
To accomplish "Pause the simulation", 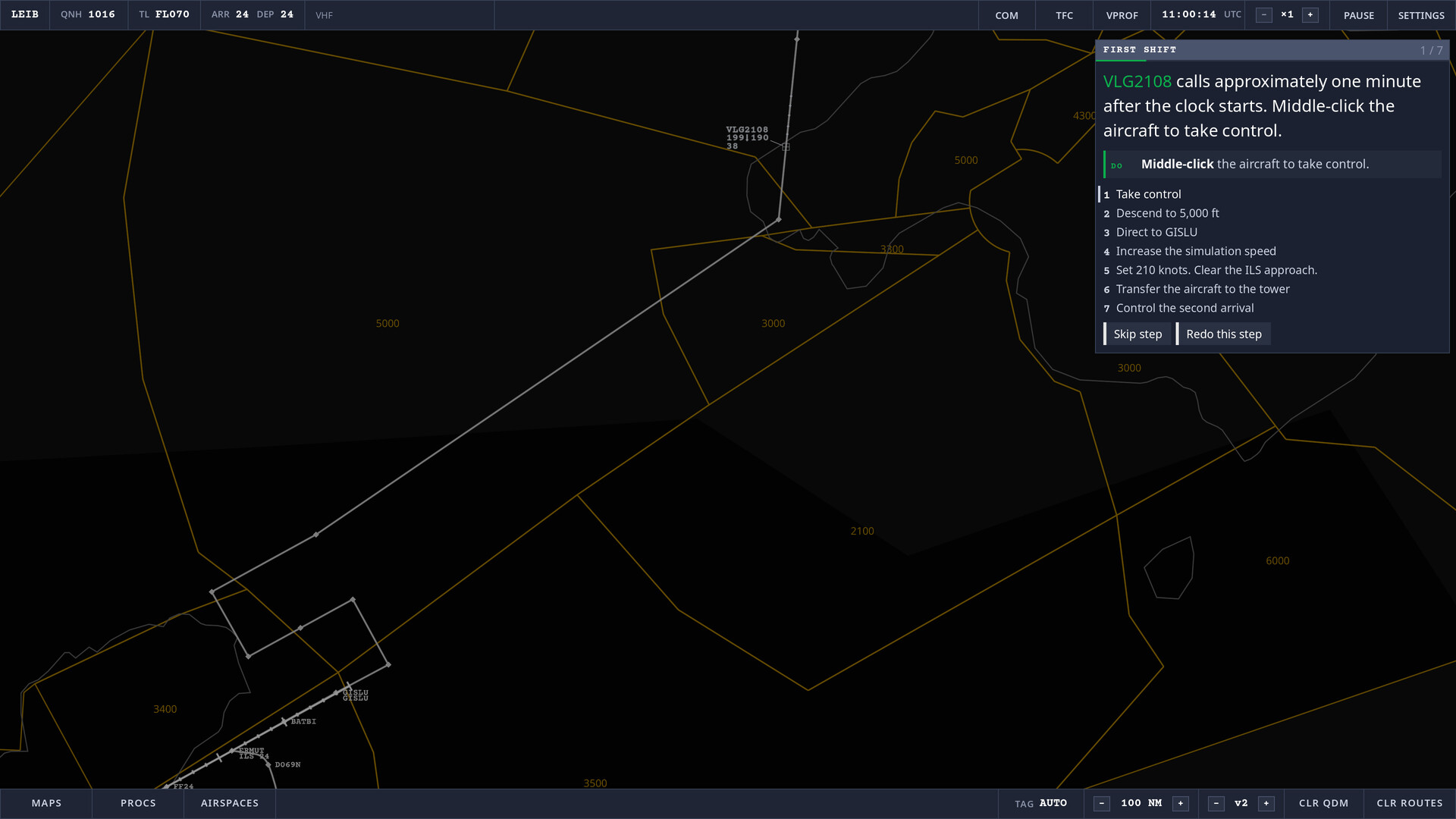I will [1358, 15].
